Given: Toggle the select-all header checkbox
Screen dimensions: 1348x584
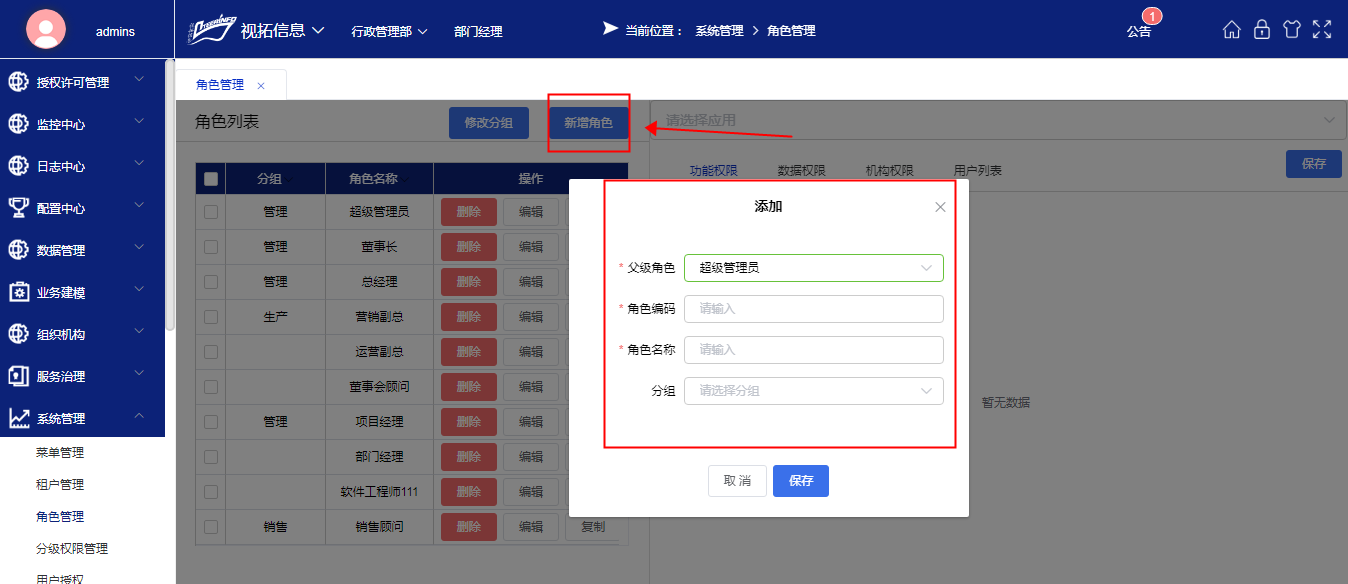Looking at the screenshot, I should tap(211, 179).
